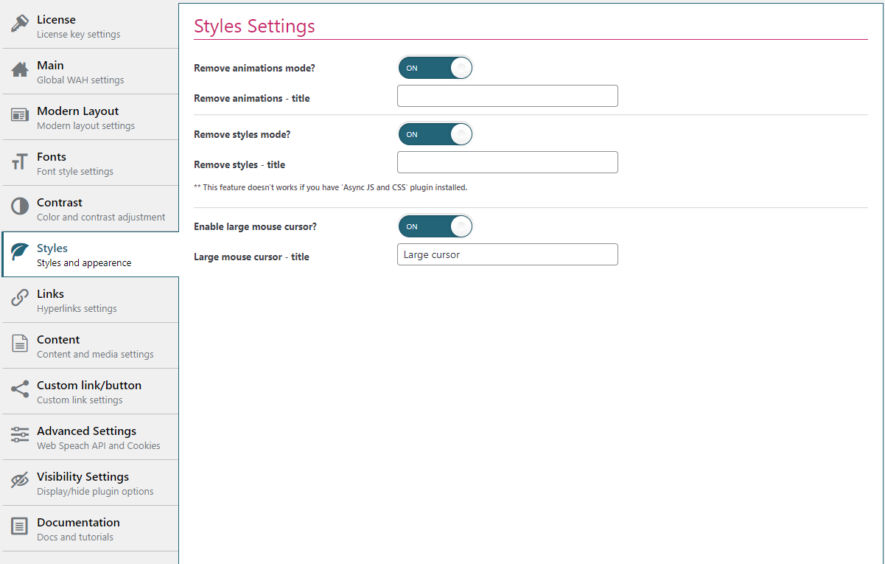Viewport: 885px width, 564px height.
Task: Click 'Content and media settings' subtitle
Action: tap(95, 355)
